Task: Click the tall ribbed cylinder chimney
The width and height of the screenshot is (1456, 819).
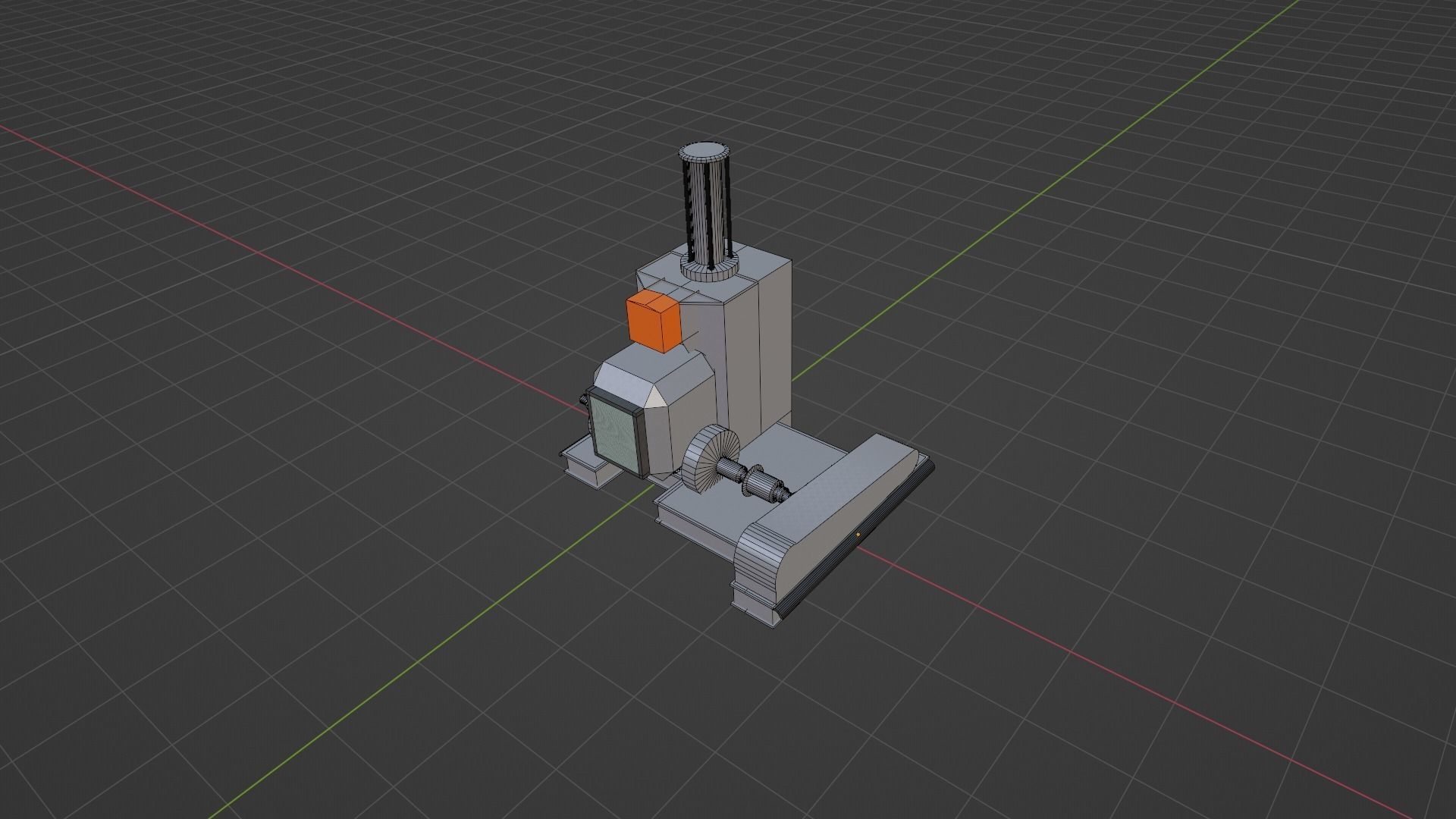Action: [x=708, y=211]
